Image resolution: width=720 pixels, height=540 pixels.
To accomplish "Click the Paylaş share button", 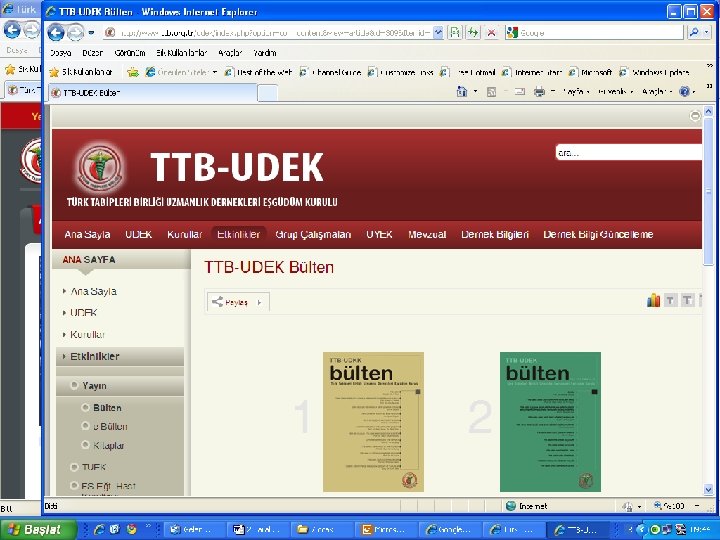I will [x=238, y=302].
